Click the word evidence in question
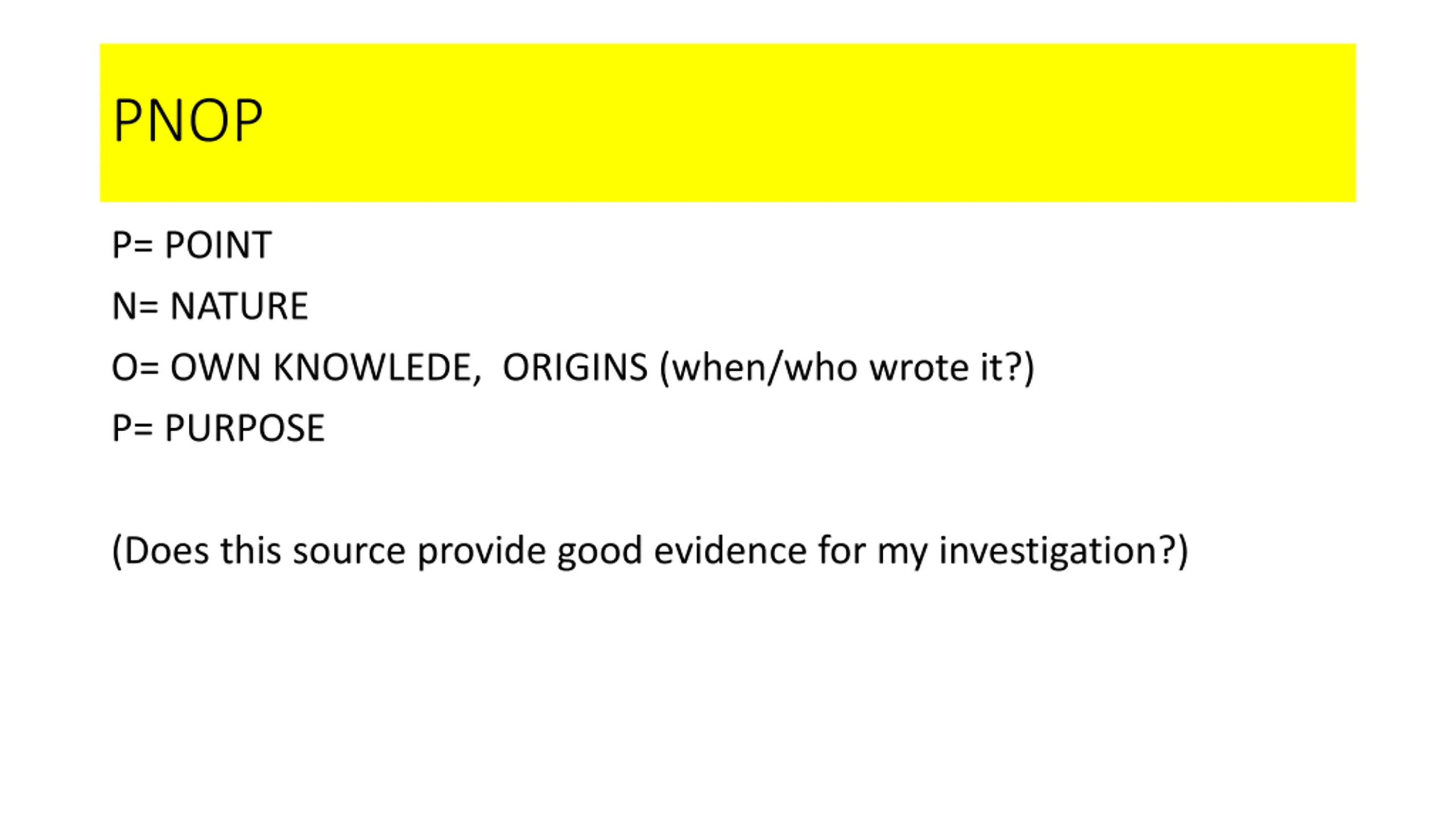This screenshot has width=1456, height=819. click(730, 551)
